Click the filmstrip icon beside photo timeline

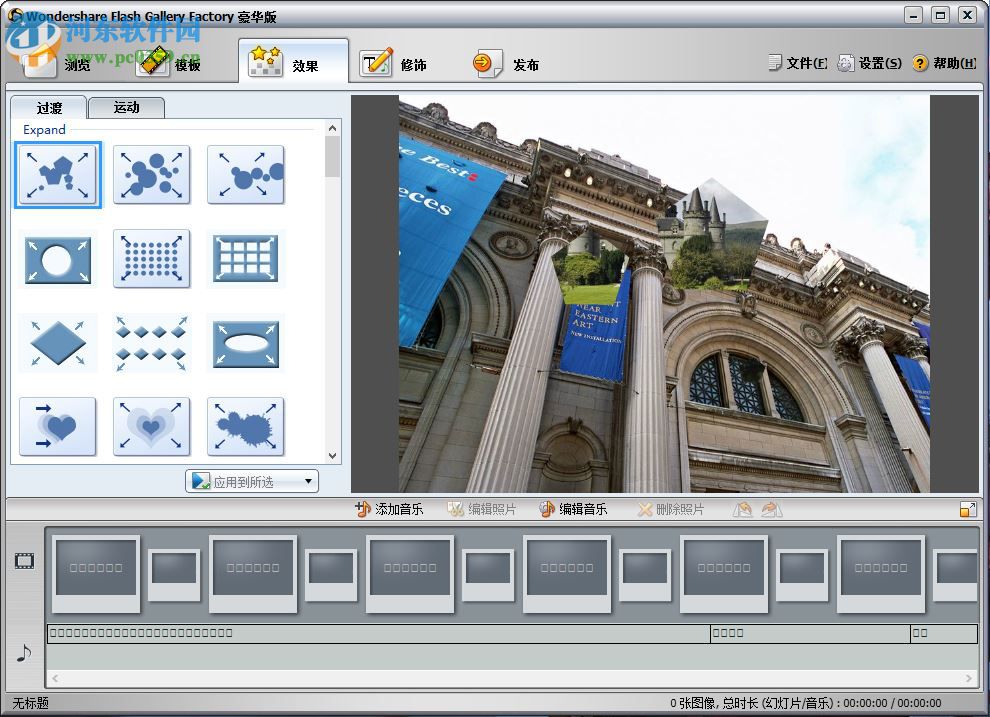(22, 563)
